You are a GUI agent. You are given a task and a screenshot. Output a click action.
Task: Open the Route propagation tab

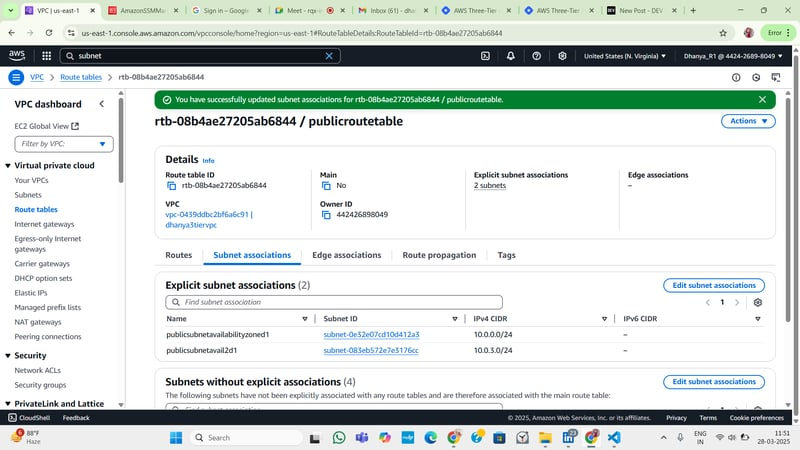439,255
